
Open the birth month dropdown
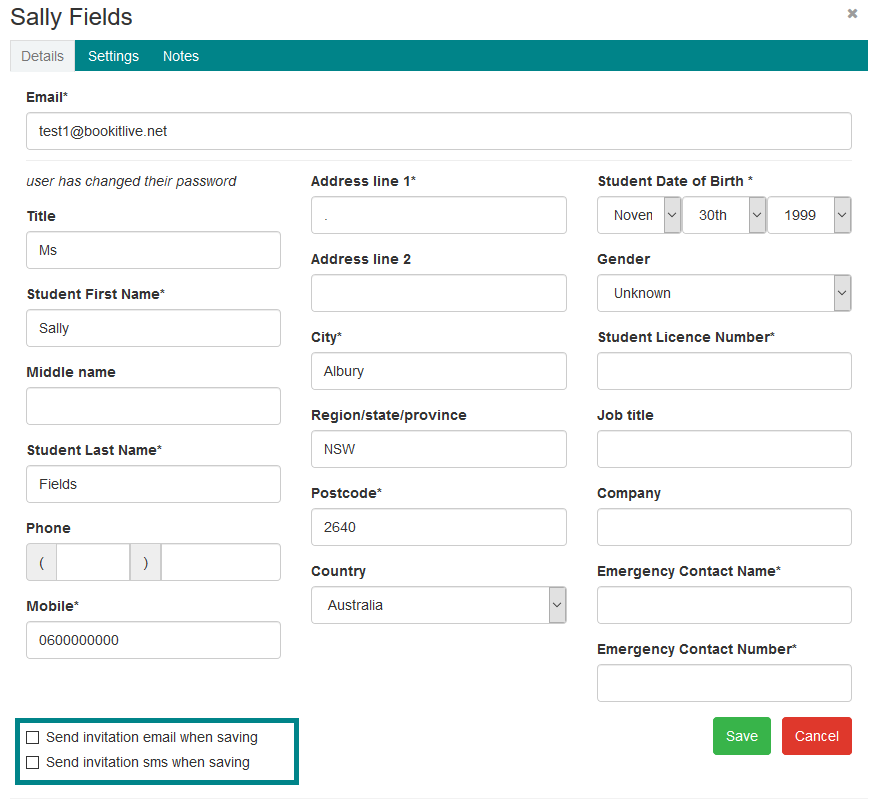point(639,215)
